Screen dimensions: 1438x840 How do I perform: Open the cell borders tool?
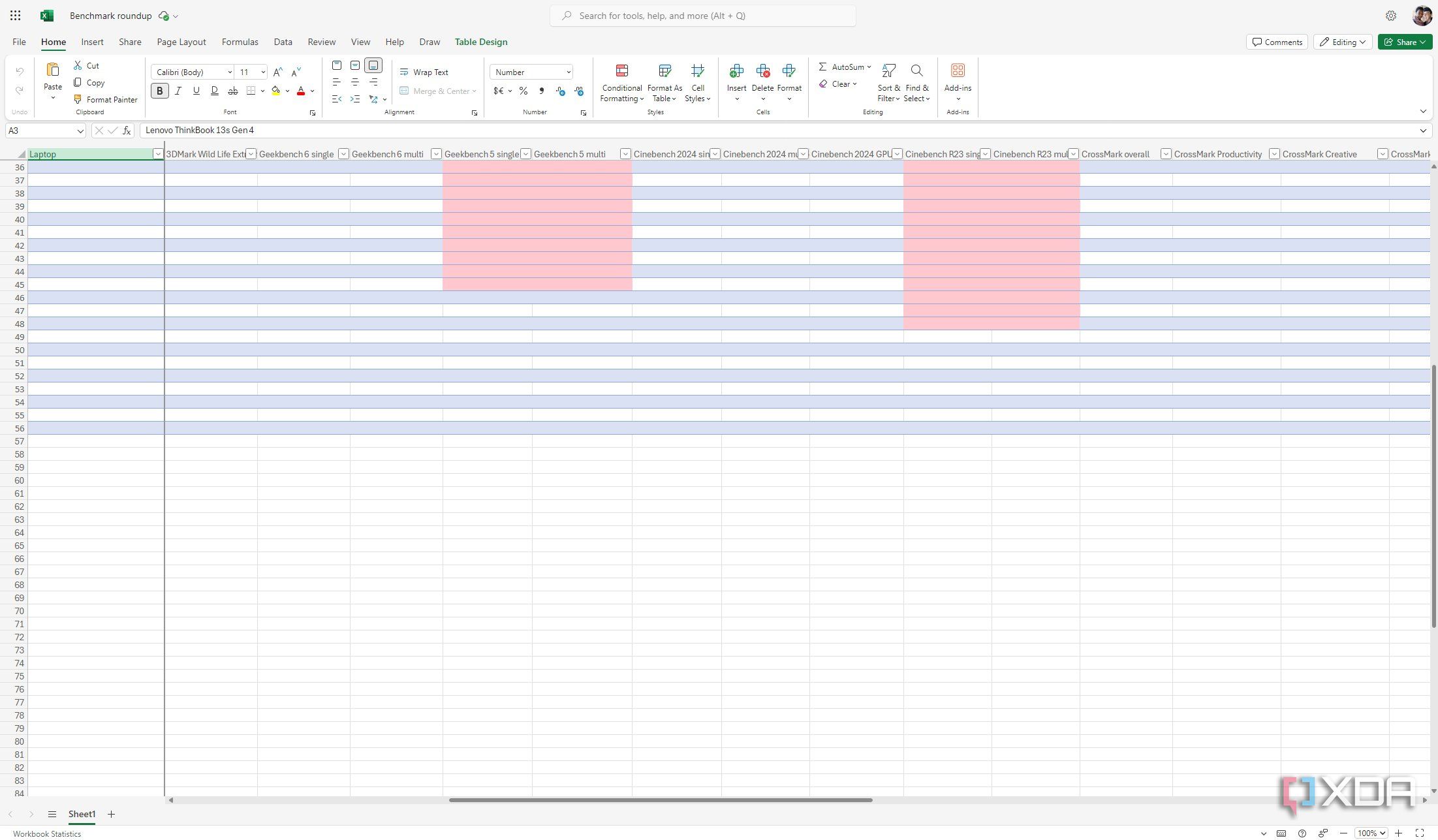(251, 91)
